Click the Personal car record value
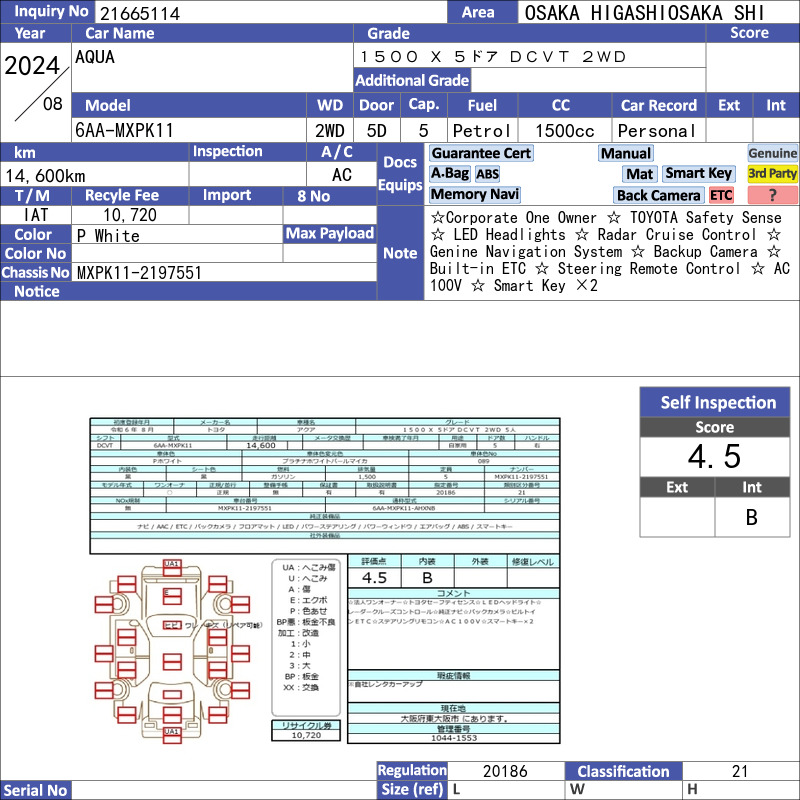This screenshot has height=800, width=800. click(657, 131)
